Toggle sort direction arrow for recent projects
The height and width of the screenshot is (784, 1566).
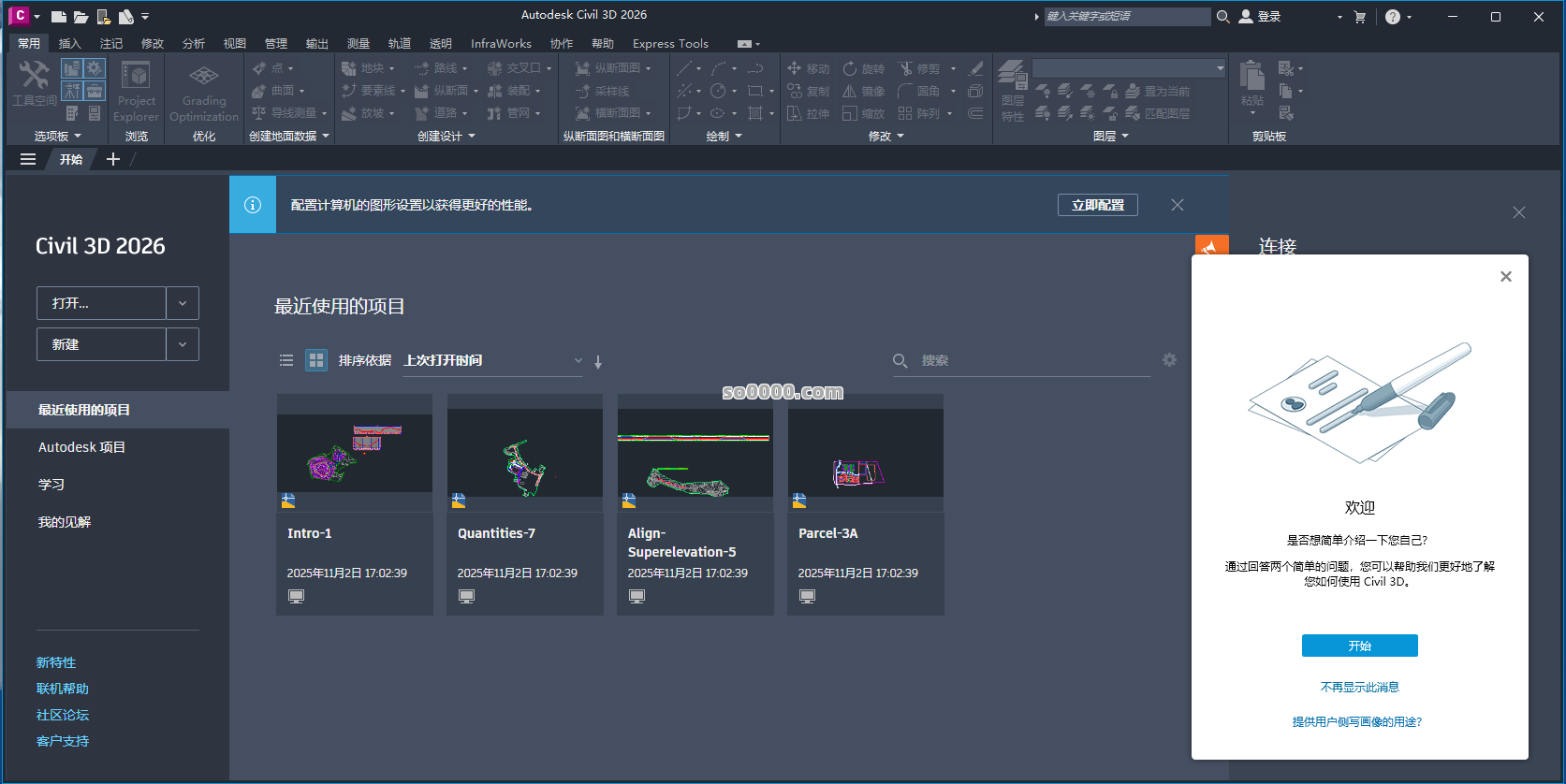point(598,362)
